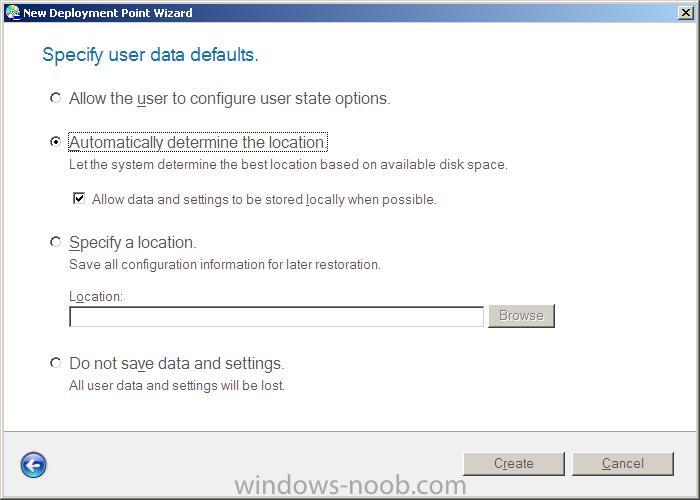This screenshot has width=700, height=500.
Task: Click the "Do not save data and settings" label
Action: [x=176, y=364]
